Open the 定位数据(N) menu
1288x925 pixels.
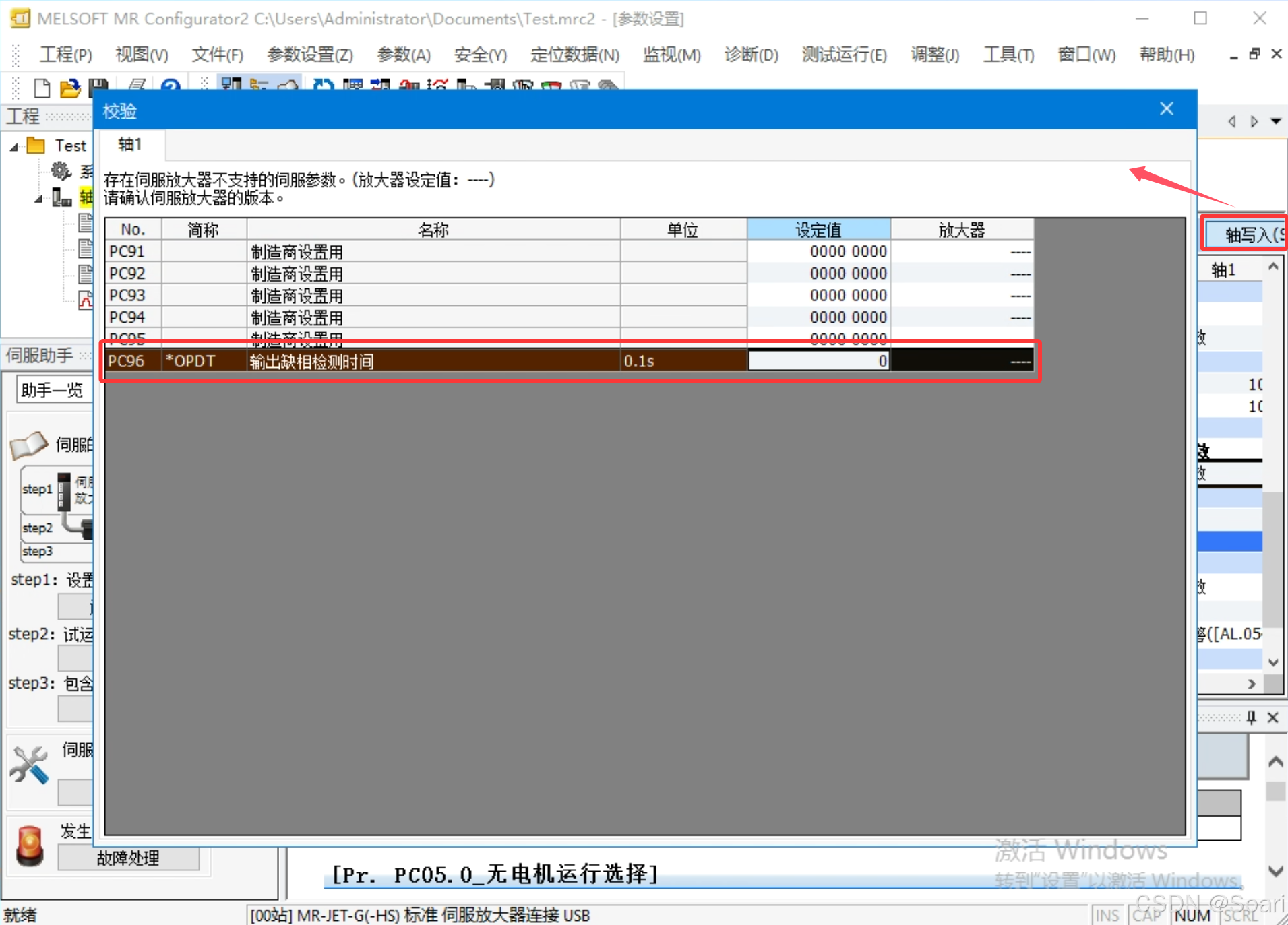click(x=575, y=55)
